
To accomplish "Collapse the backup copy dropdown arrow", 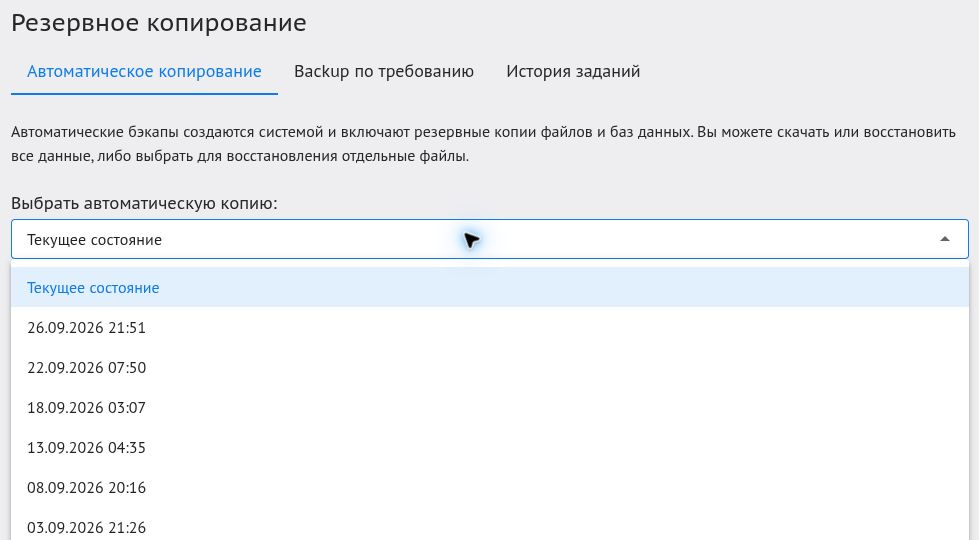I will point(945,239).
